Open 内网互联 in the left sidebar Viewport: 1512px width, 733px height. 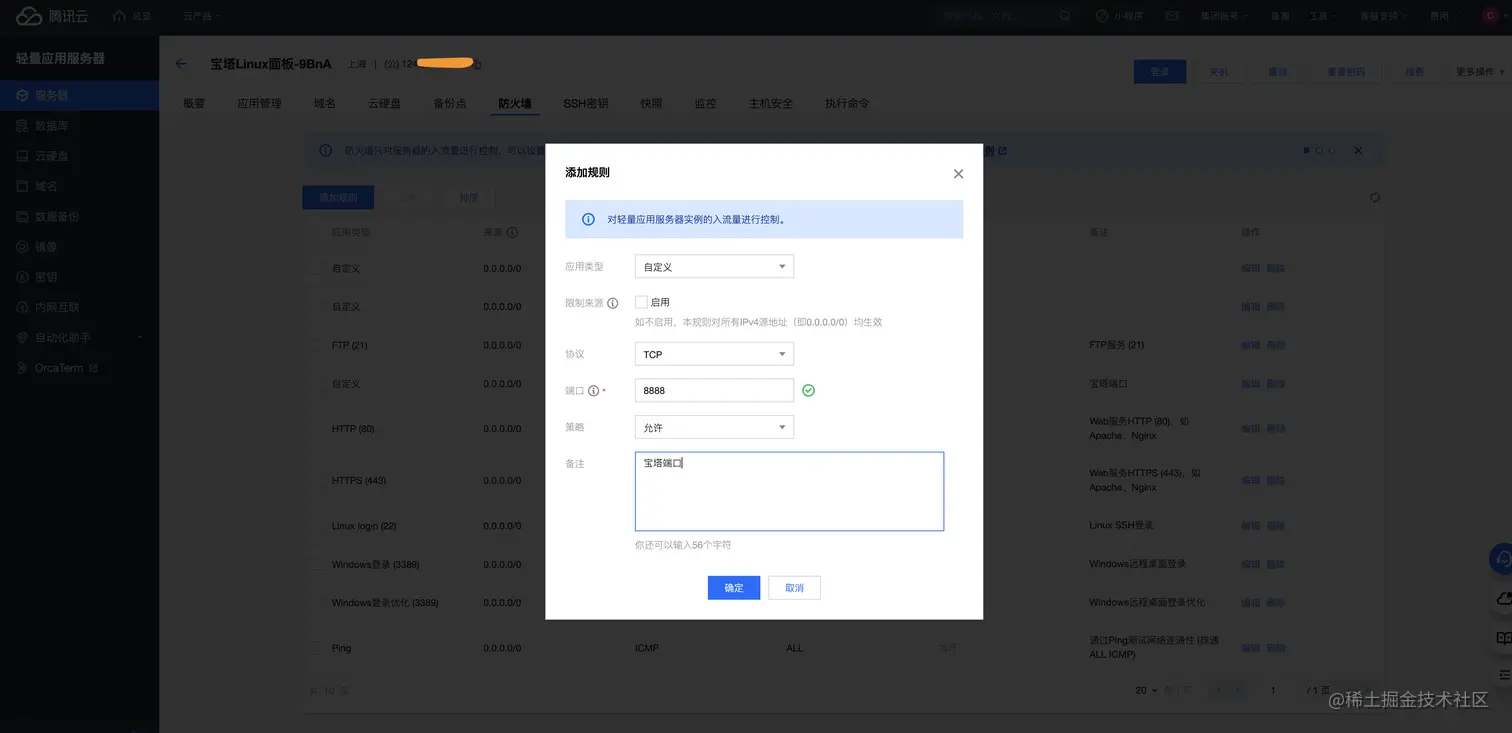(79, 307)
